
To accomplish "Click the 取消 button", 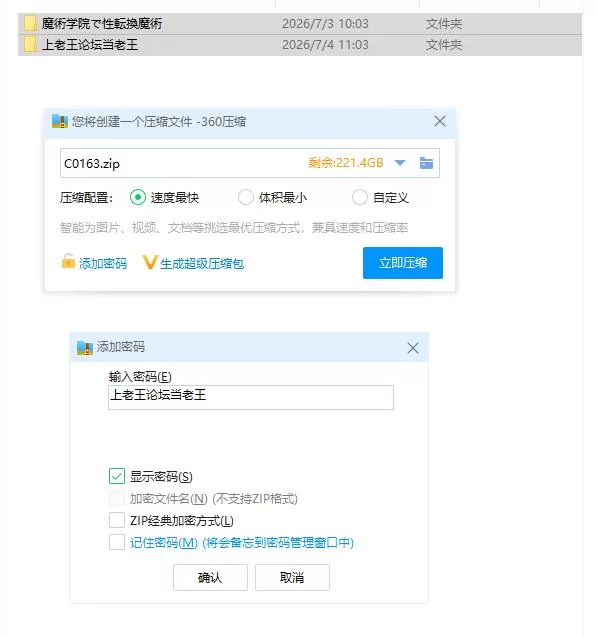I will pyautogui.click(x=292, y=577).
